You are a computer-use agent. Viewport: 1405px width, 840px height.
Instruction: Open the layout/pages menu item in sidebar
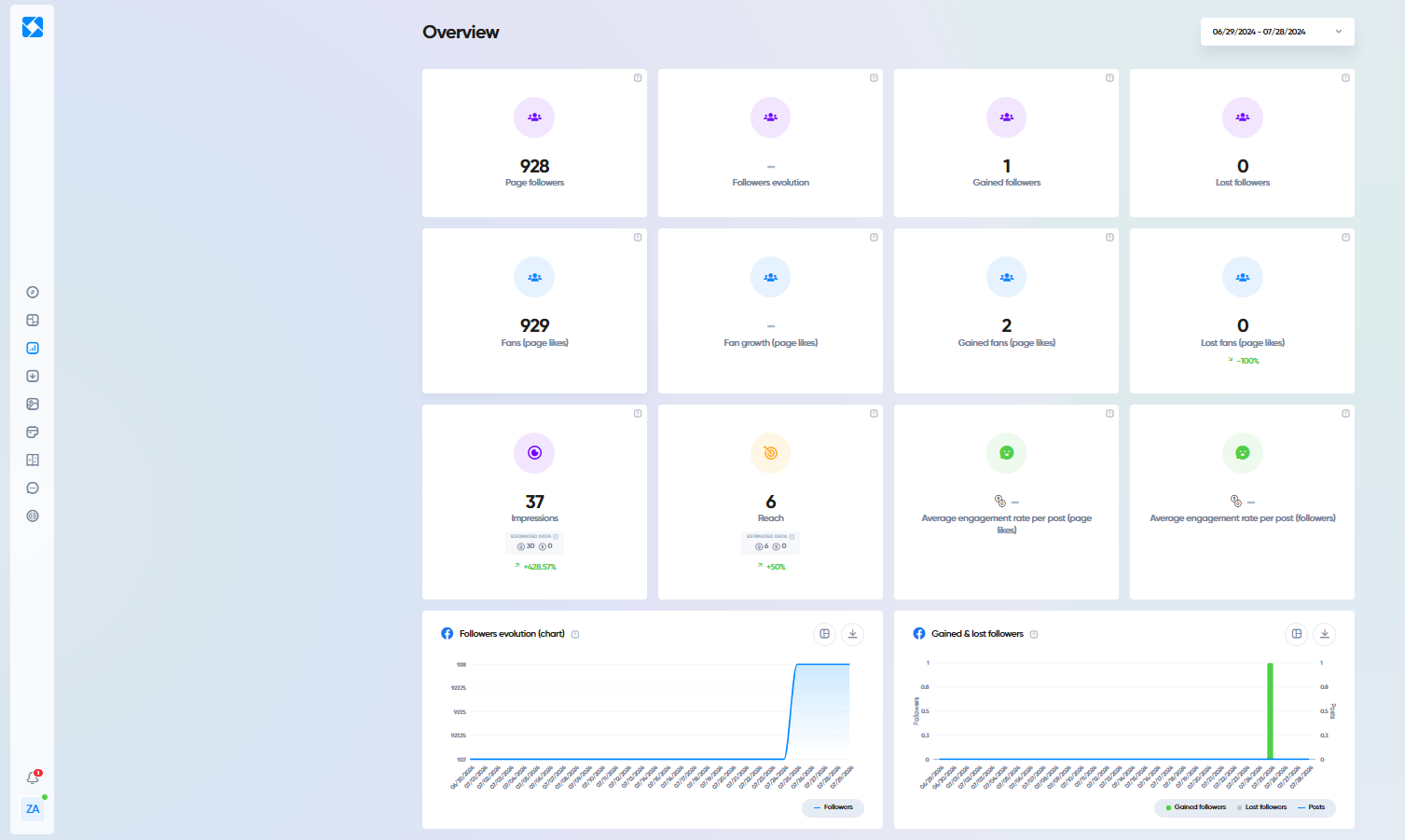coord(32,320)
